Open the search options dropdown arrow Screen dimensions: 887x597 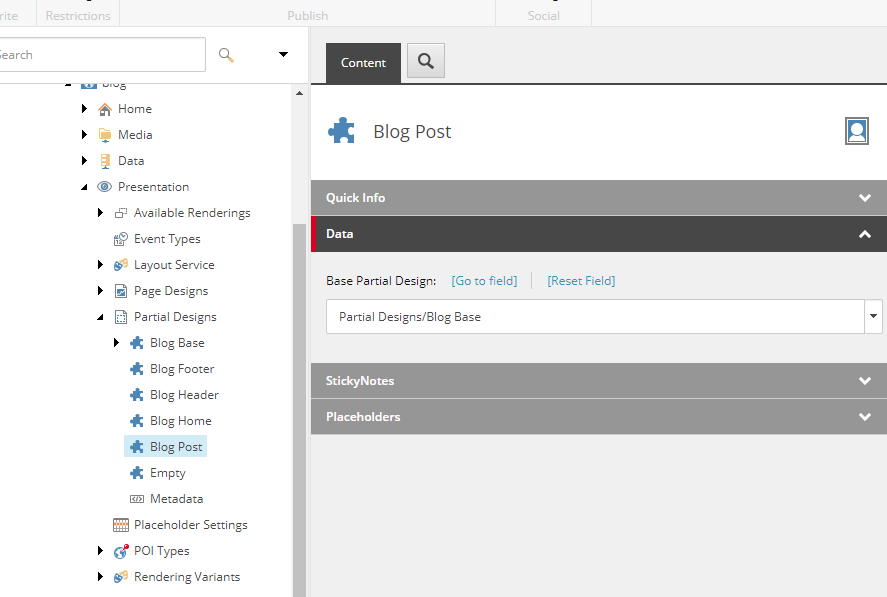pyautogui.click(x=283, y=54)
